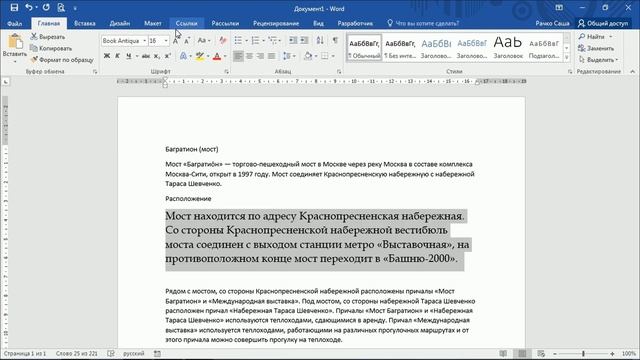The image size is (640, 360).
Task: Sort the selected text alphabetically
Action: 320,40
